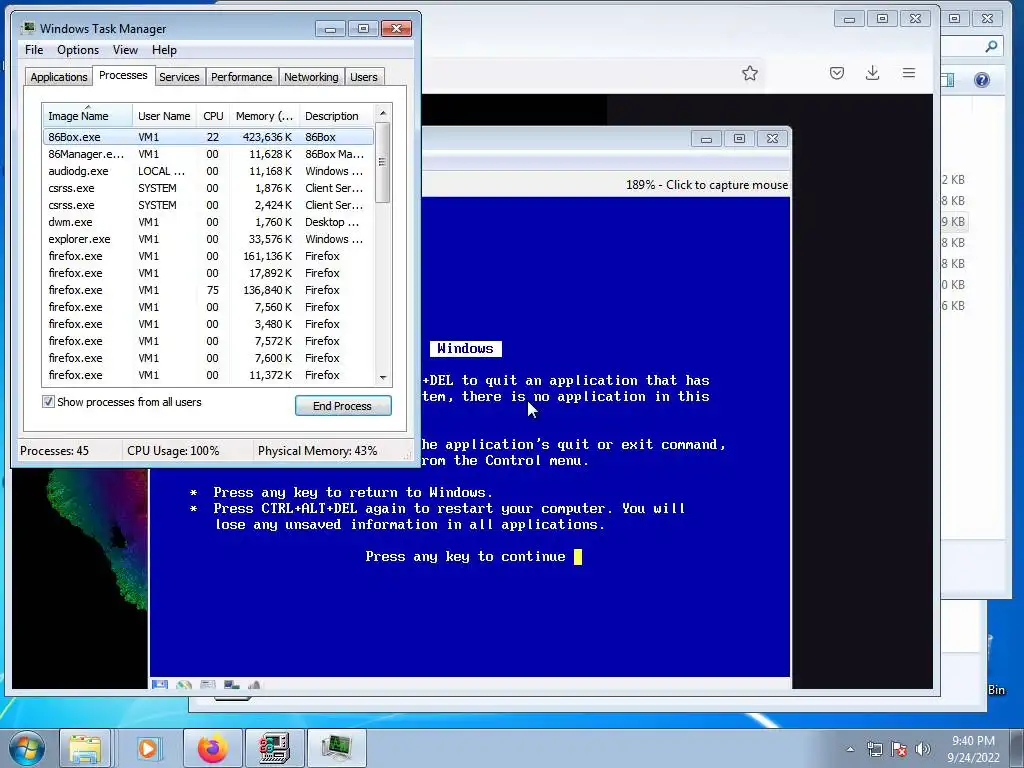Click Explorer window blue help icon
Image resolution: width=1024 pixels, height=768 pixels.
coord(982,80)
